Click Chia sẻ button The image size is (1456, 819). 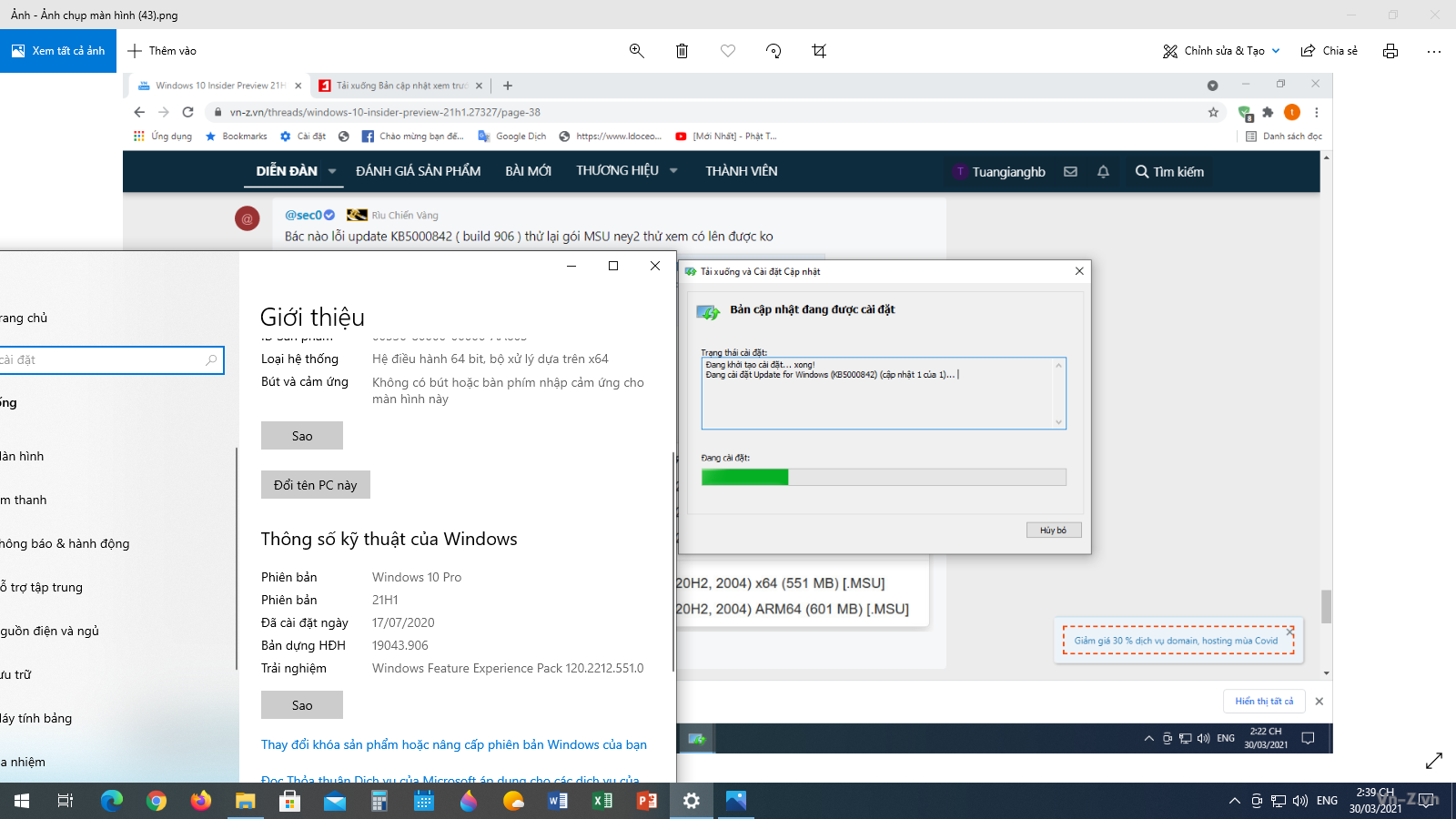click(1329, 51)
